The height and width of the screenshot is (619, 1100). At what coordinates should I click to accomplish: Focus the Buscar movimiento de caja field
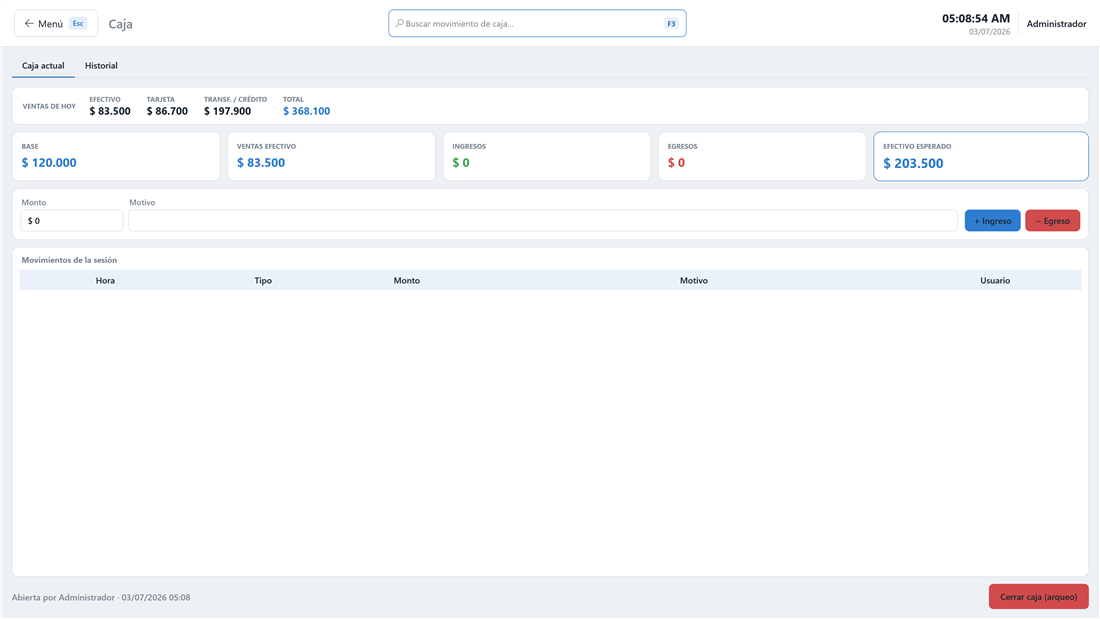537,24
